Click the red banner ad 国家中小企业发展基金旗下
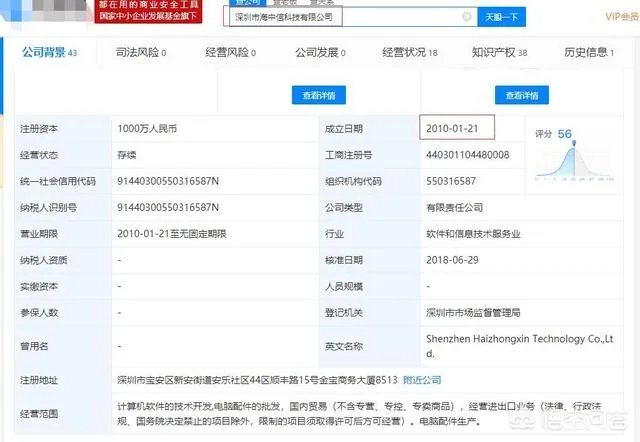640x442 pixels. tap(148, 12)
